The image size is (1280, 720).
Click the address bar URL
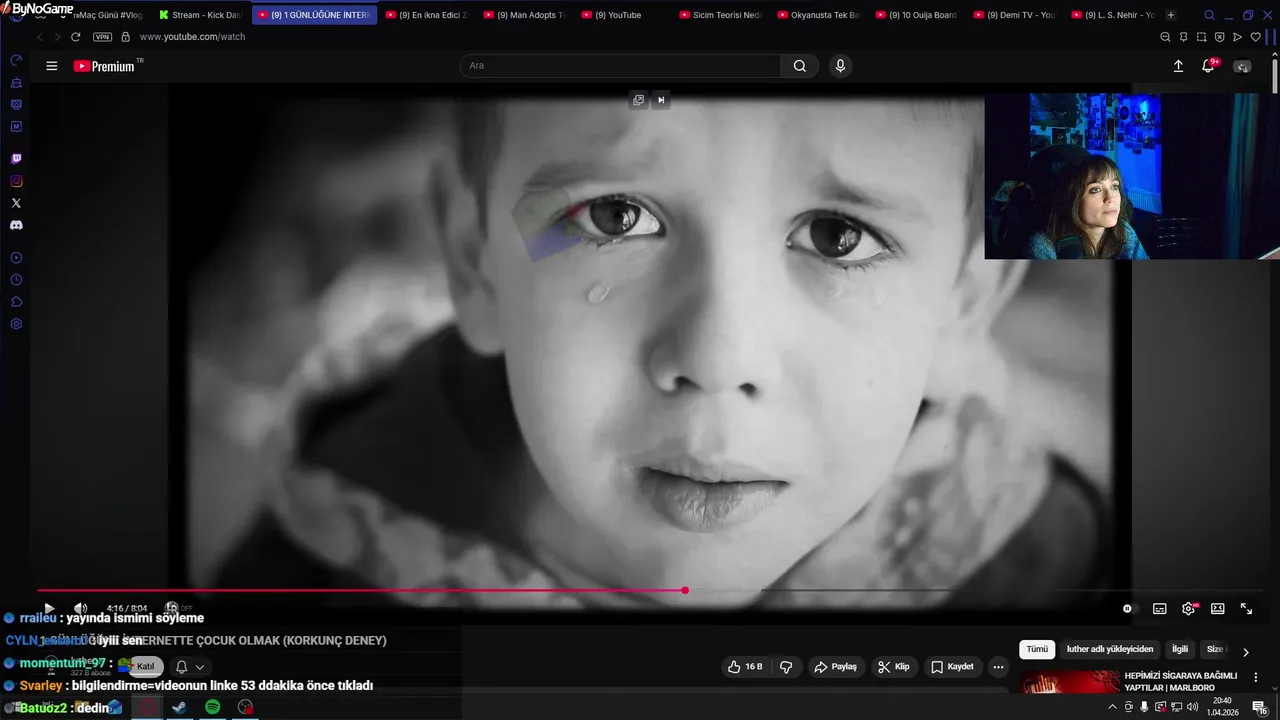coord(192,37)
